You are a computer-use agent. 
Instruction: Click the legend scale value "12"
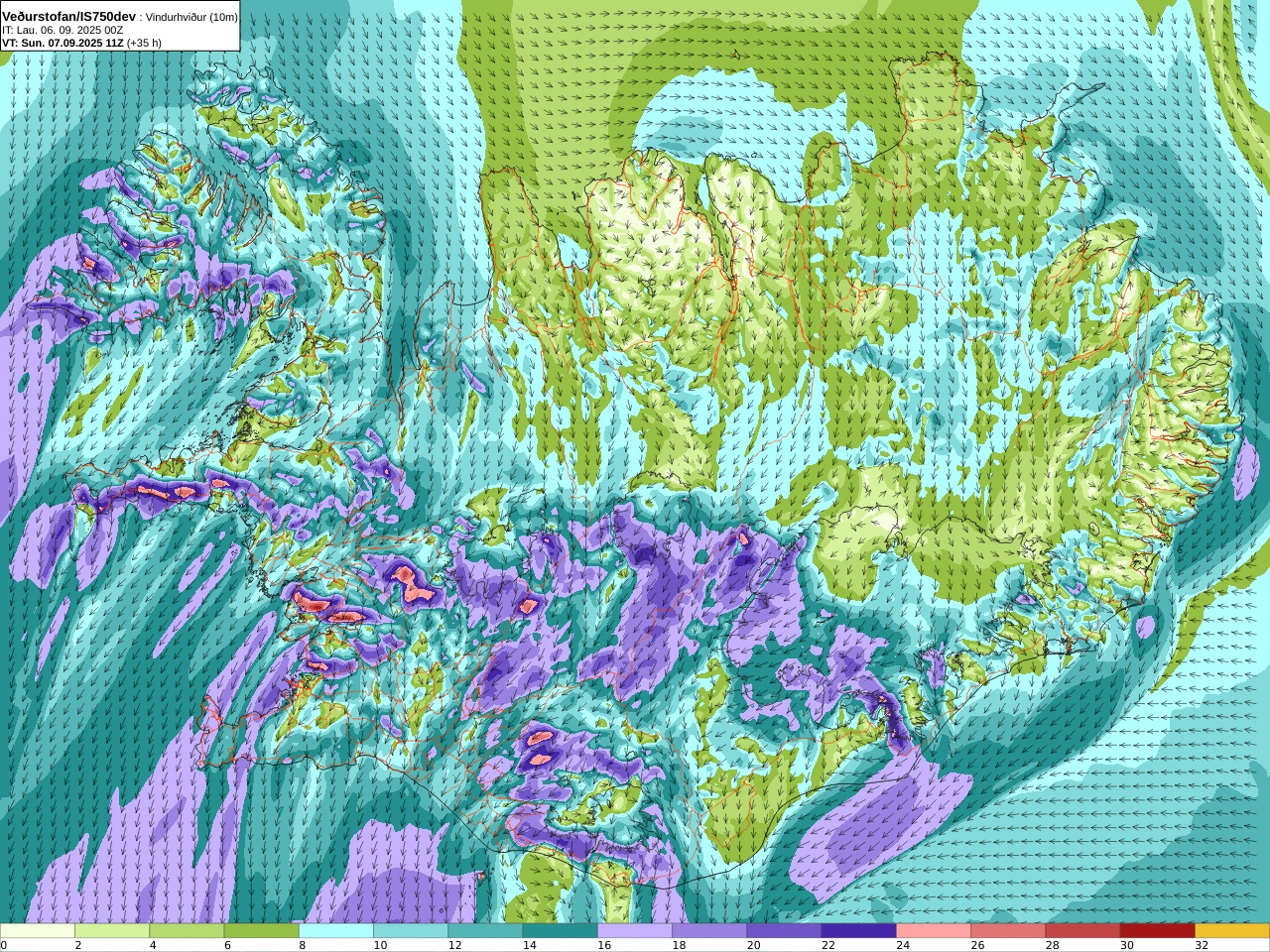[454, 945]
